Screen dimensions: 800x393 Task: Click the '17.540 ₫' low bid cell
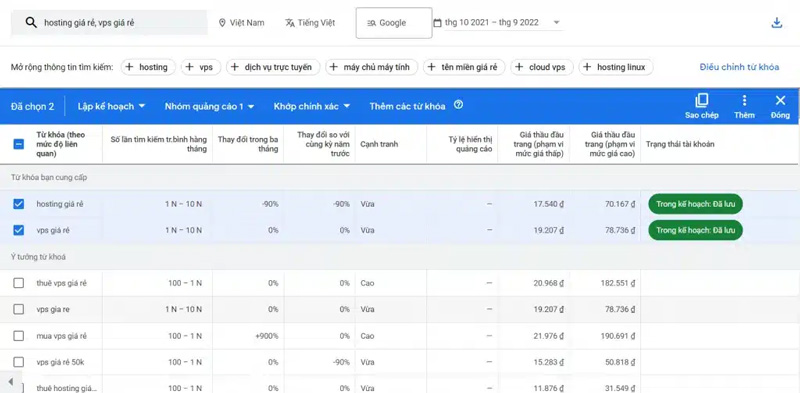[x=548, y=204]
